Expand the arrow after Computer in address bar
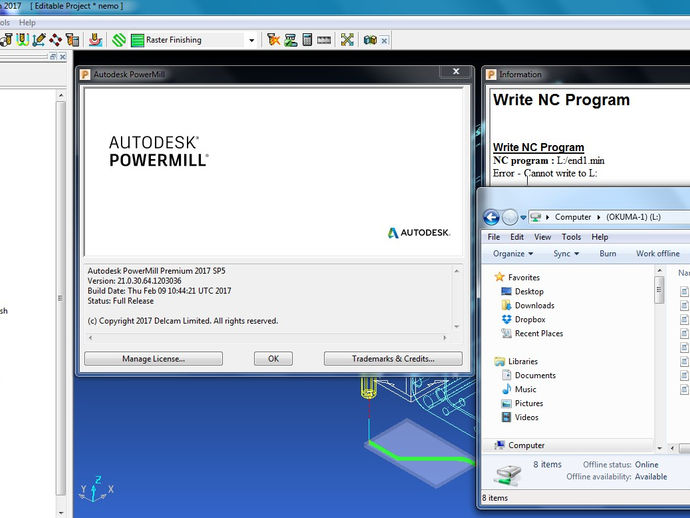This screenshot has height=518, width=690. (x=598, y=217)
